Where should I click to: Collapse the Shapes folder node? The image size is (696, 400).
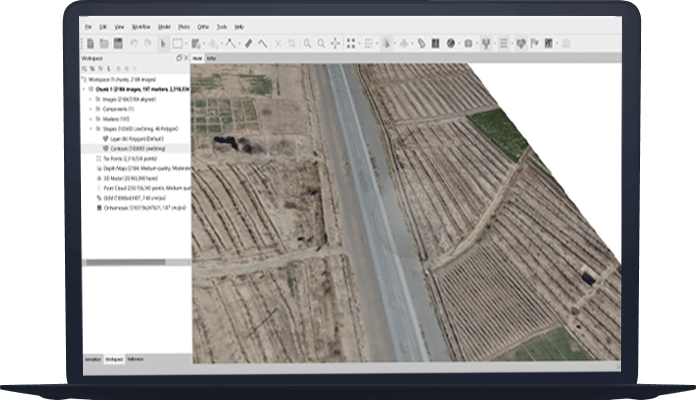(x=90, y=129)
